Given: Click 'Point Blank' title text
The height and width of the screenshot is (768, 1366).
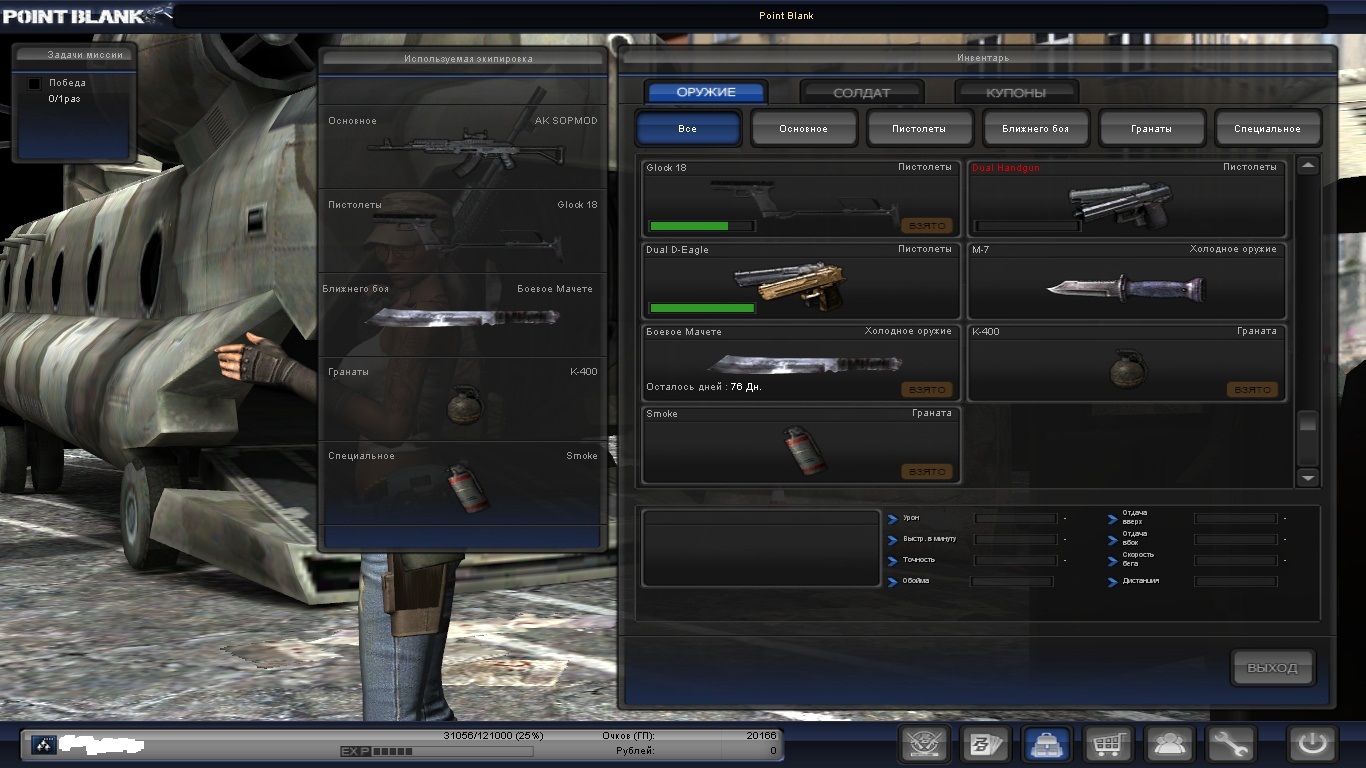Looking at the screenshot, I should click(787, 16).
